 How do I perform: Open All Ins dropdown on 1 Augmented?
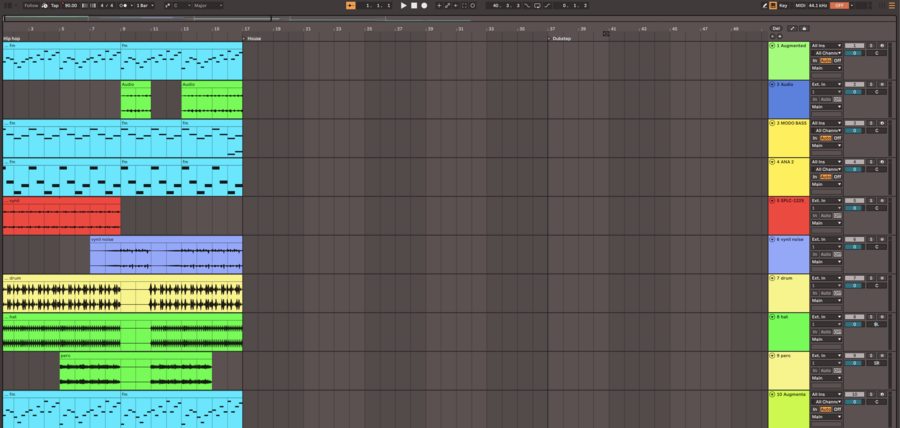coord(826,45)
